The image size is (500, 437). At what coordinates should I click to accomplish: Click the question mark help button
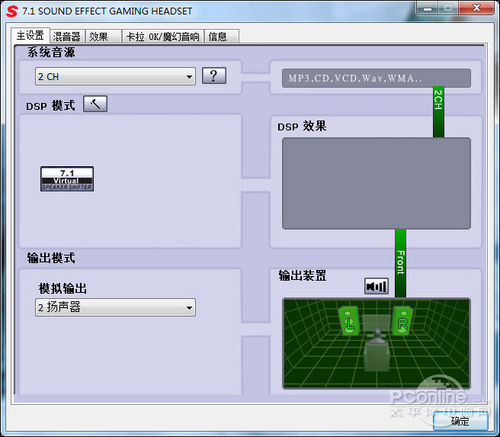coord(214,76)
